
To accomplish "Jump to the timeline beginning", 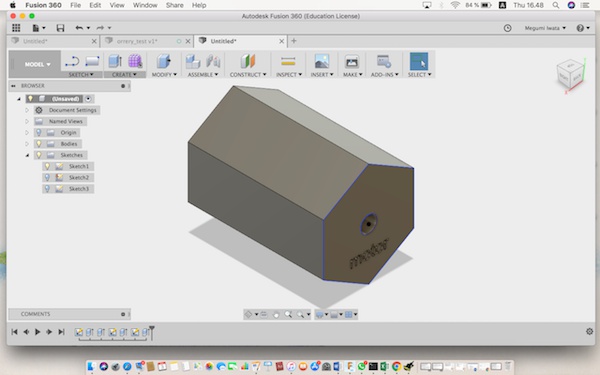I will (14, 332).
